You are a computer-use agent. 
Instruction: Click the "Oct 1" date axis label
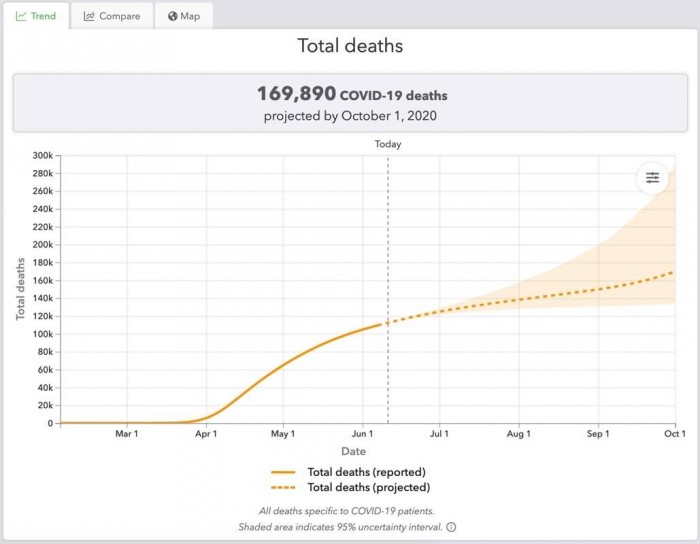coord(674,435)
